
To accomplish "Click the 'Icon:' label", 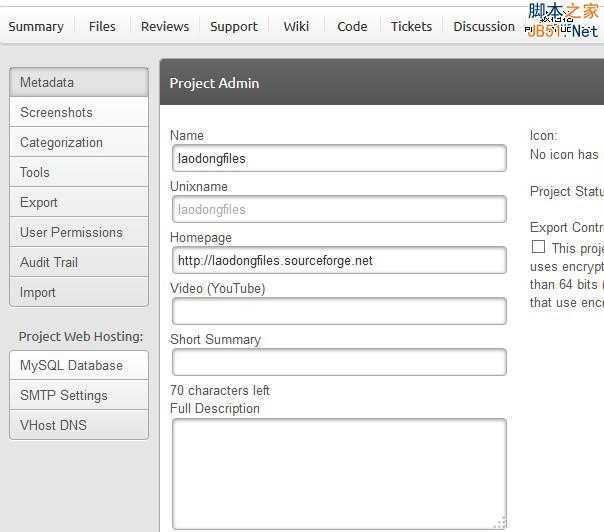I will pyautogui.click(x=543, y=136).
